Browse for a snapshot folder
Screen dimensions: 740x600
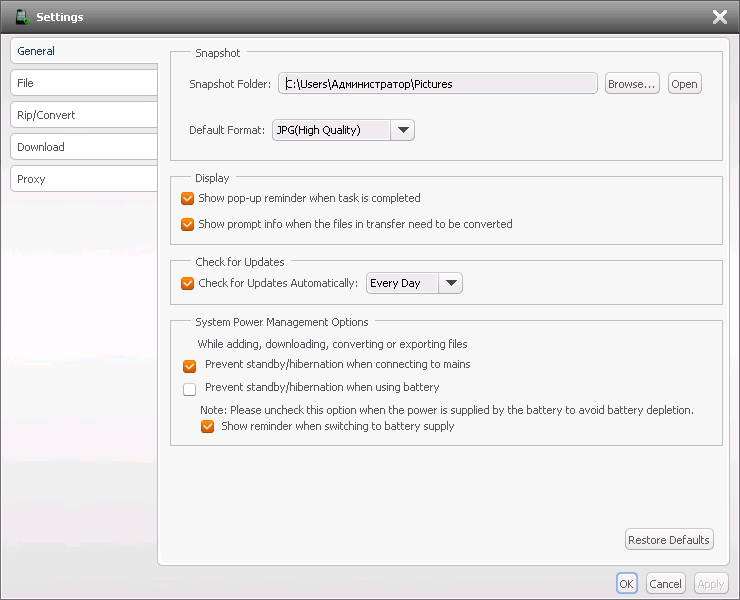point(632,84)
